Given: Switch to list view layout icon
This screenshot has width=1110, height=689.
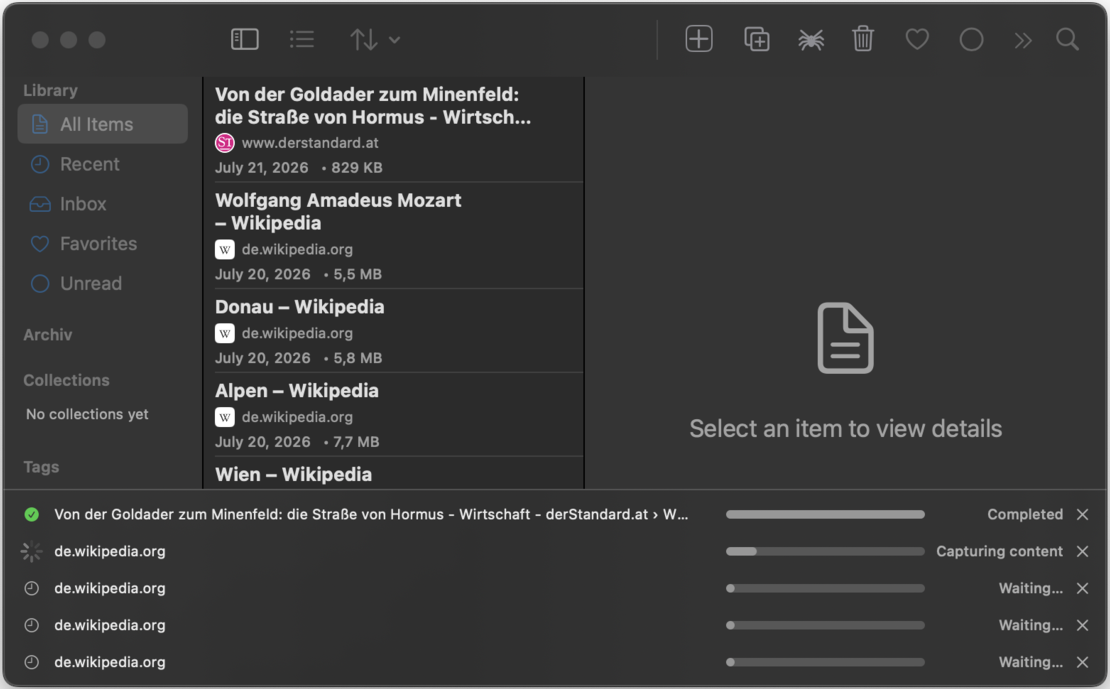Looking at the screenshot, I should 302,39.
